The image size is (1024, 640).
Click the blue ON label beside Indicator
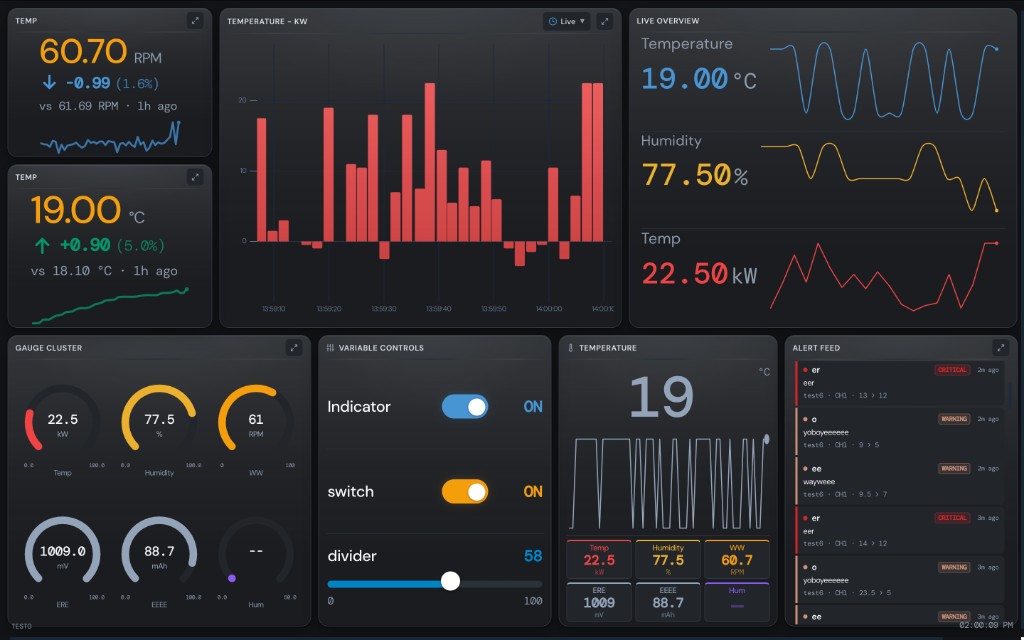tap(533, 407)
